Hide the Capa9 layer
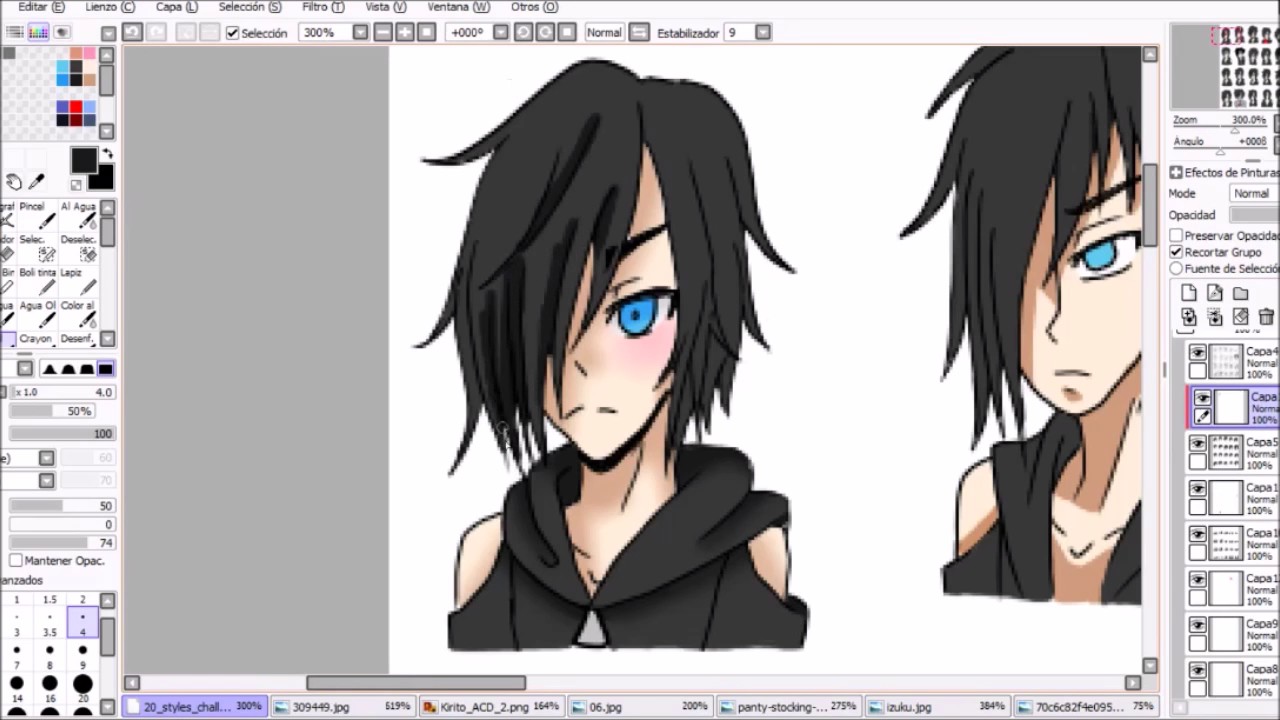The height and width of the screenshot is (720, 1280). click(x=1198, y=625)
